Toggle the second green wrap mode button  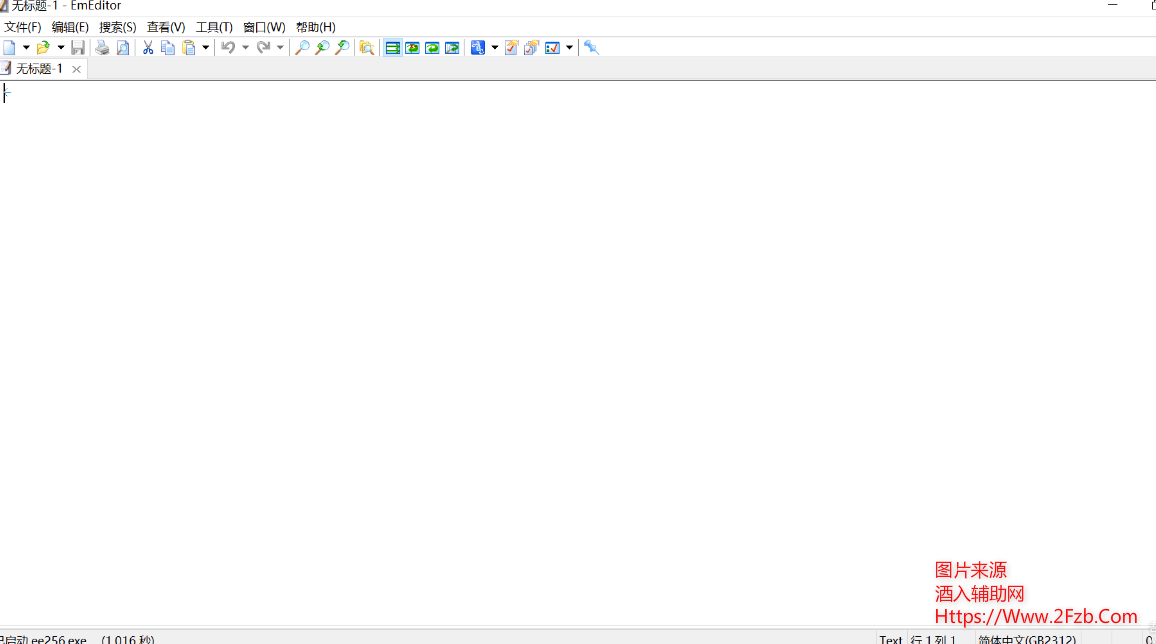point(412,48)
